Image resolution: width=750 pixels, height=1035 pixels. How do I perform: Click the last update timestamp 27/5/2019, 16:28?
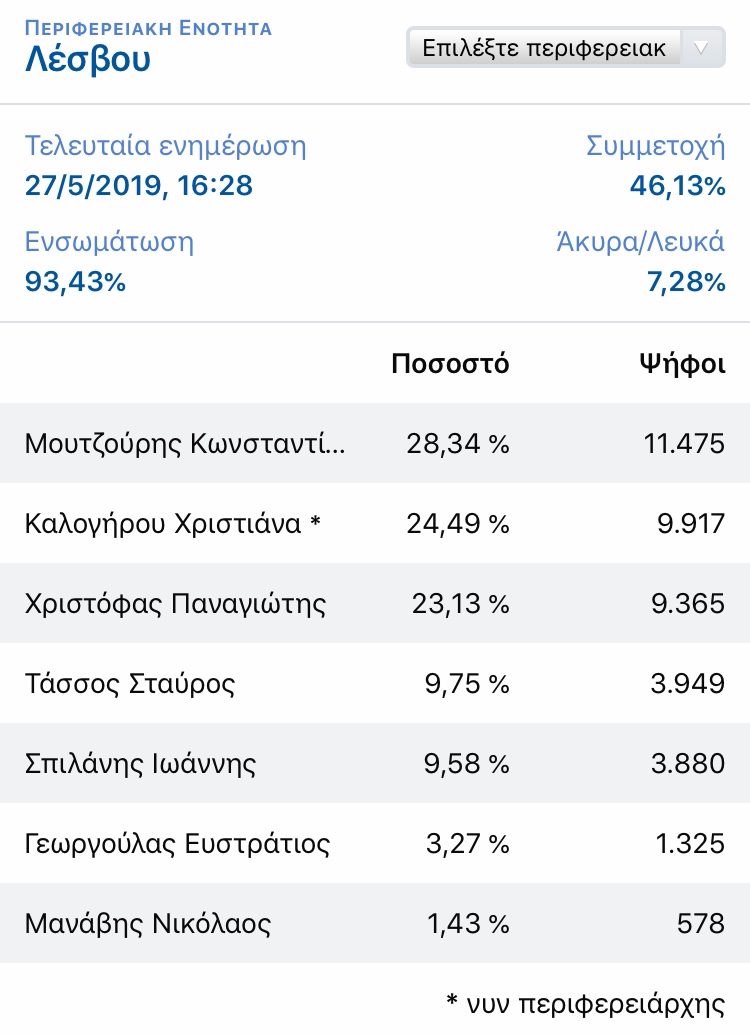pyautogui.click(x=138, y=186)
